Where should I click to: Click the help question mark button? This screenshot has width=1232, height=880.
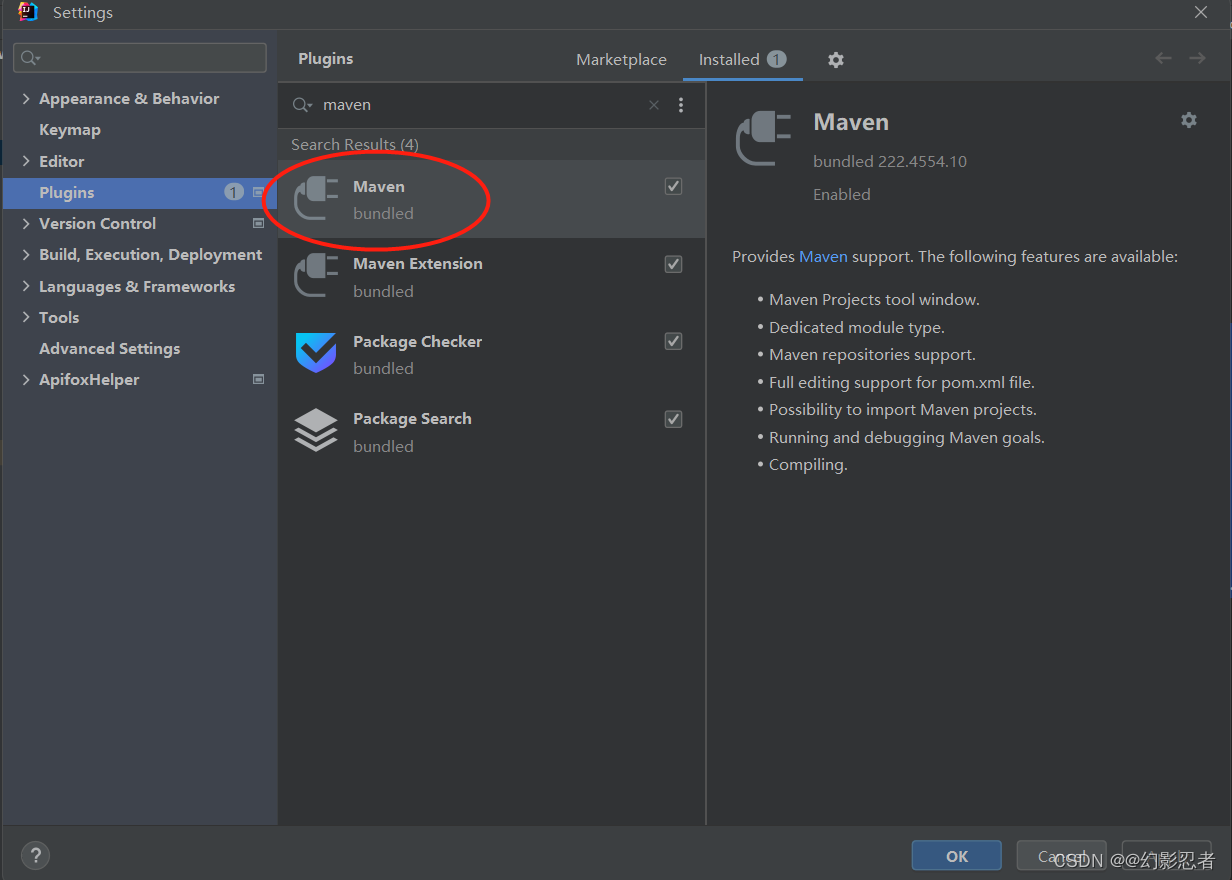tap(35, 855)
